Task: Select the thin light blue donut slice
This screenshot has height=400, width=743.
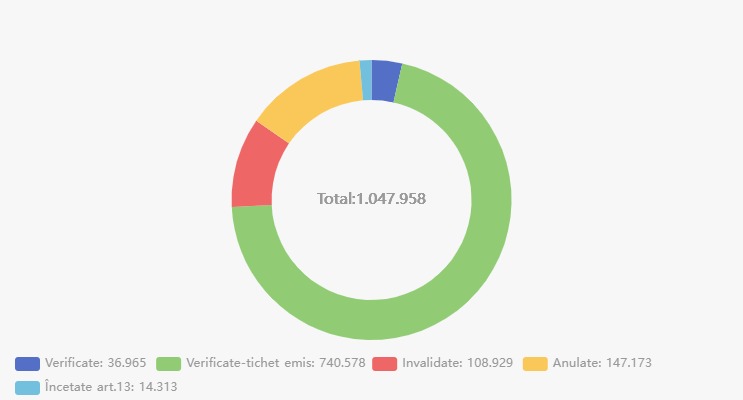Action: (366, 80)
